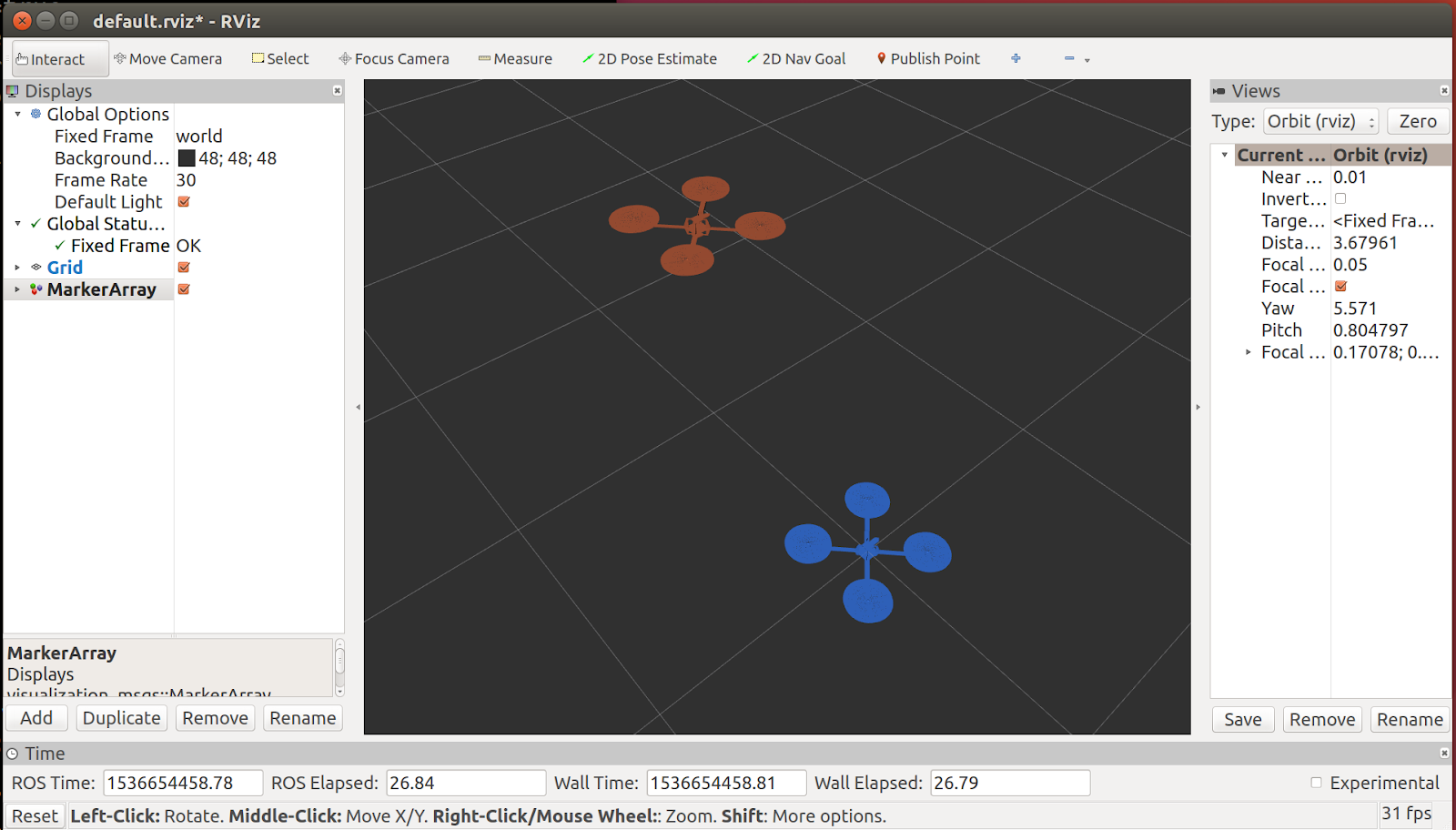The width and height of the screenshot is (1456, 830).
Task: Enable the Experimental checkbox
Action: click(x=1316, y=783)
